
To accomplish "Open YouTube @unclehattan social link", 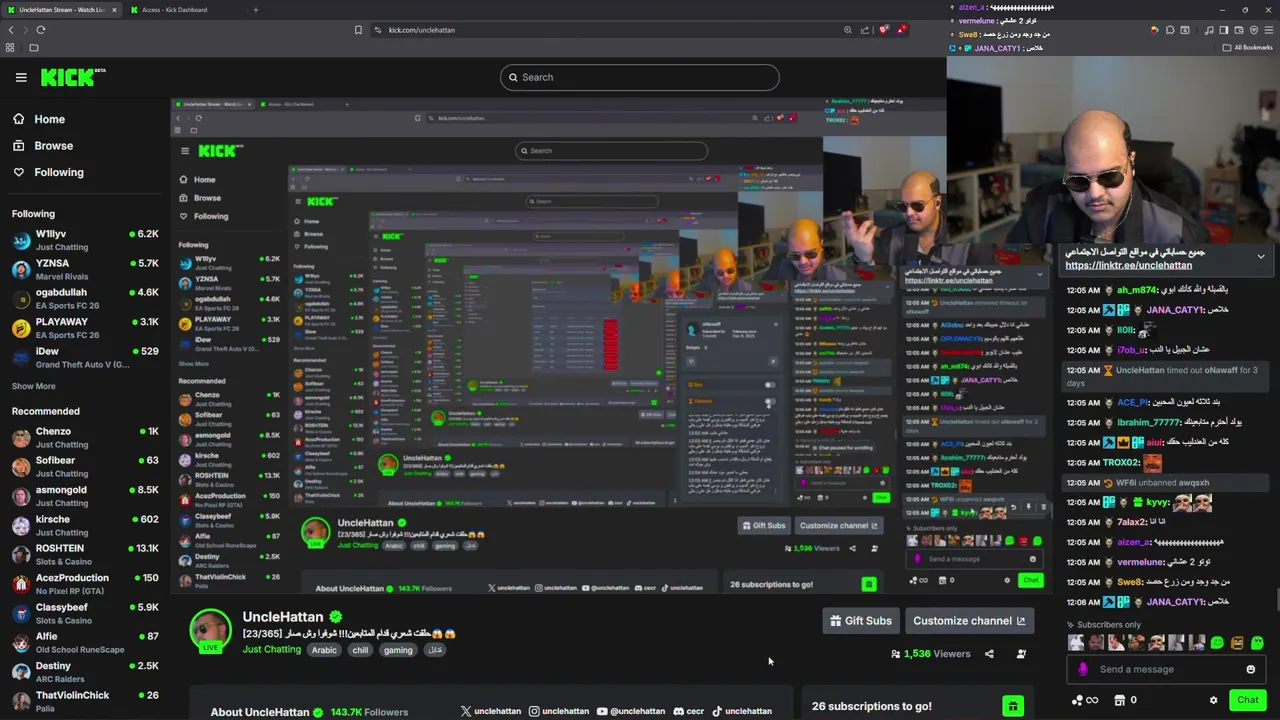I will pyautogui.click(x=630, y=711).
